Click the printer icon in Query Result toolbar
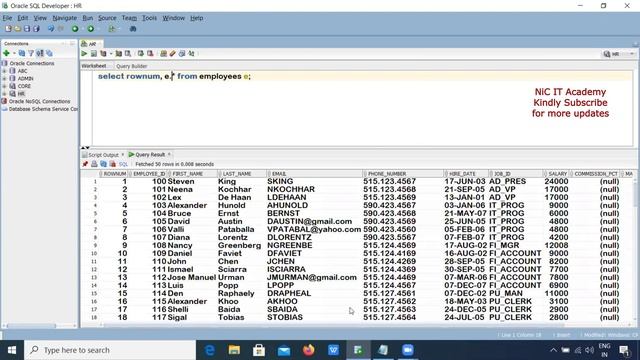The width and height of the screenshot is (640, 360). 94,164
